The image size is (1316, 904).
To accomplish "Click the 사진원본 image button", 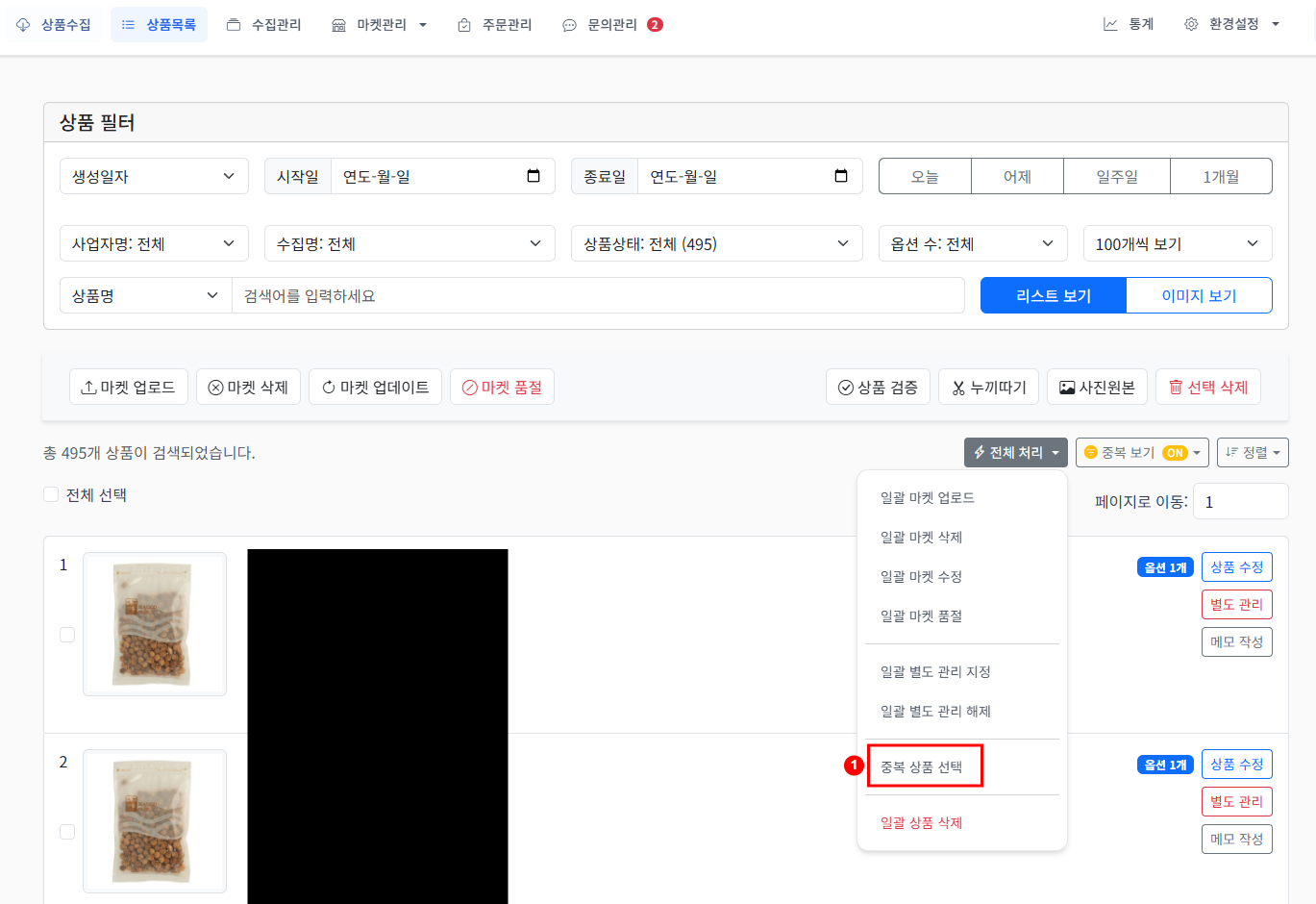I will (1097, 387).
